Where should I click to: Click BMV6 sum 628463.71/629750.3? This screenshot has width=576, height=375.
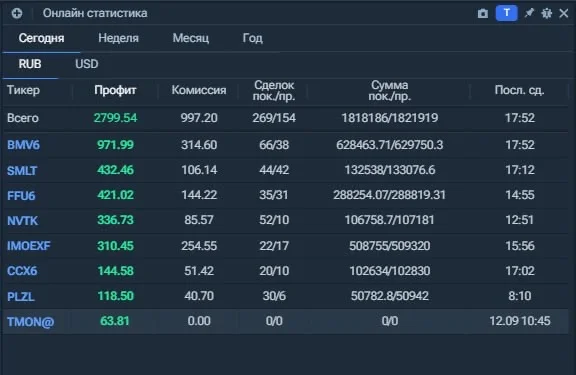point(389,145)
